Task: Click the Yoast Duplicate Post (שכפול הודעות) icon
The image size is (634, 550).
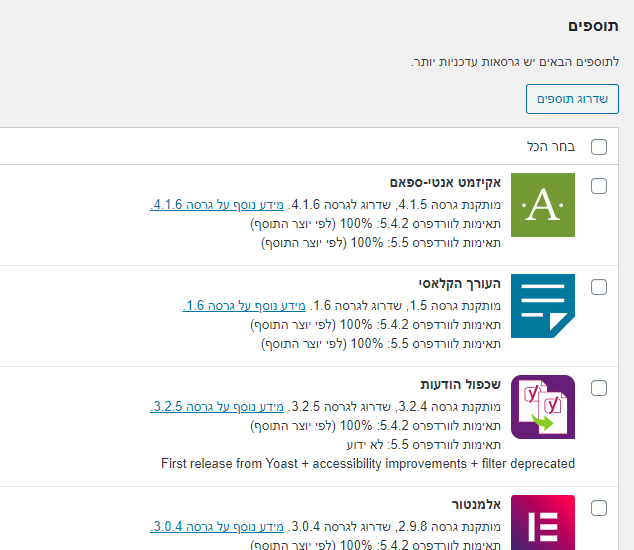Action: coord(543,407)
